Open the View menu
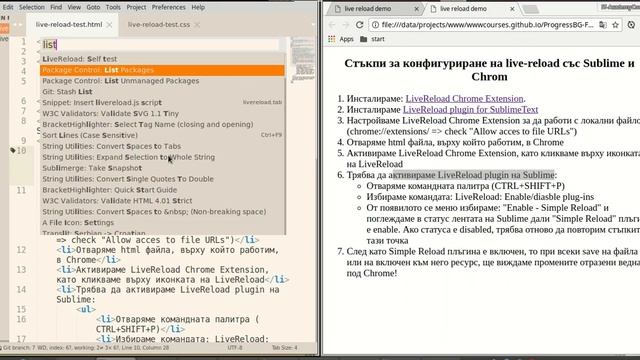The image size is (640, 360). 74,7
